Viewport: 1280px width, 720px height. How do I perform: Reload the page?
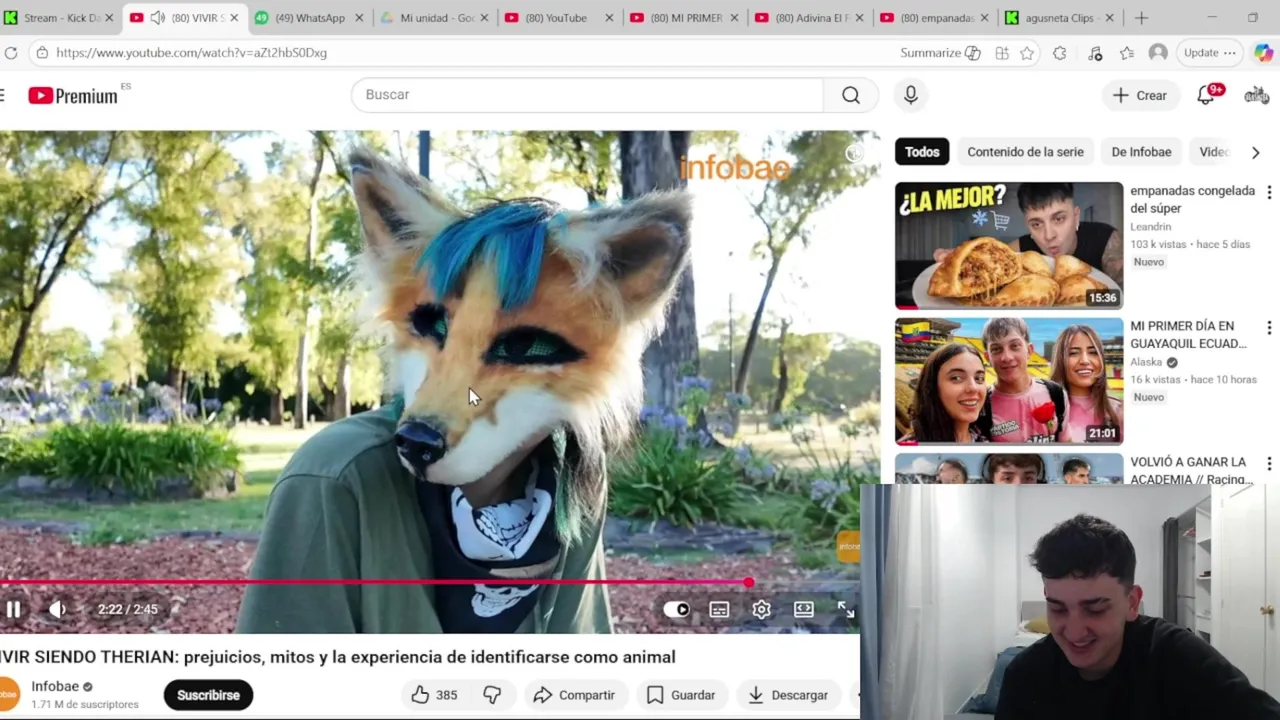tap(11, 53)
